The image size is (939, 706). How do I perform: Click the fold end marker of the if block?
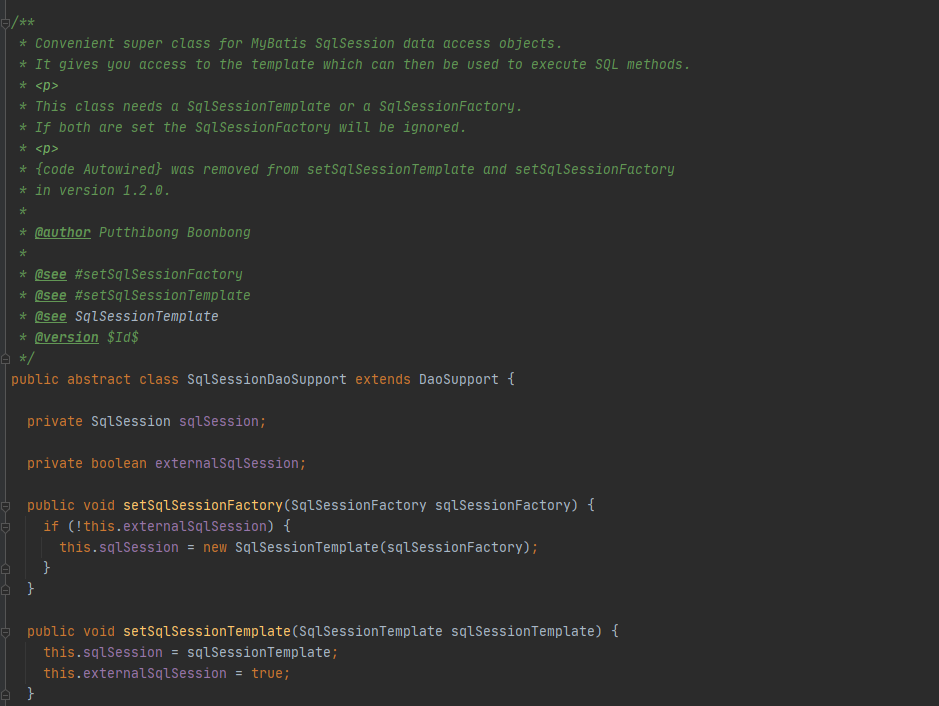pos(5,568)
